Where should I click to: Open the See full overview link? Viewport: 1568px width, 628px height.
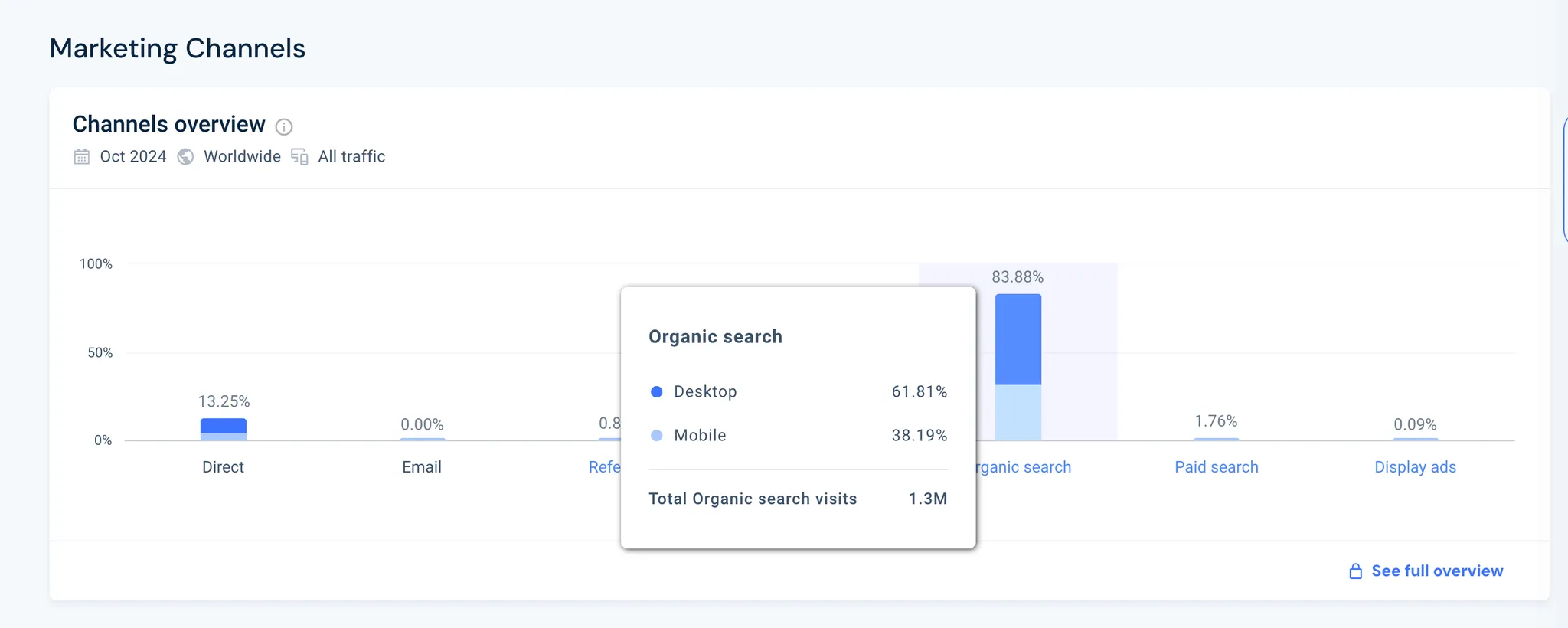(1436, 571)
